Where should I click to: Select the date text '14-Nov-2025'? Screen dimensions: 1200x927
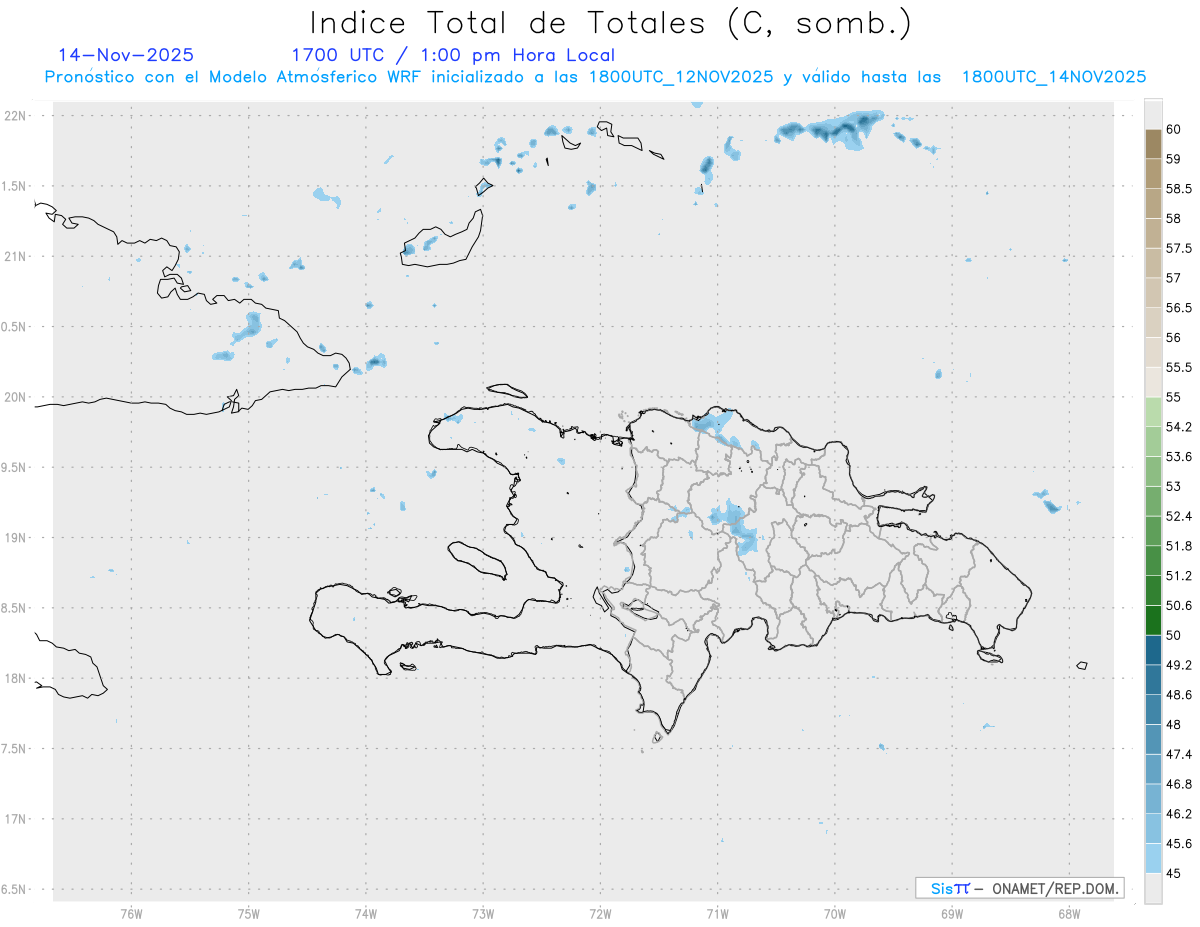coord(126,55)
